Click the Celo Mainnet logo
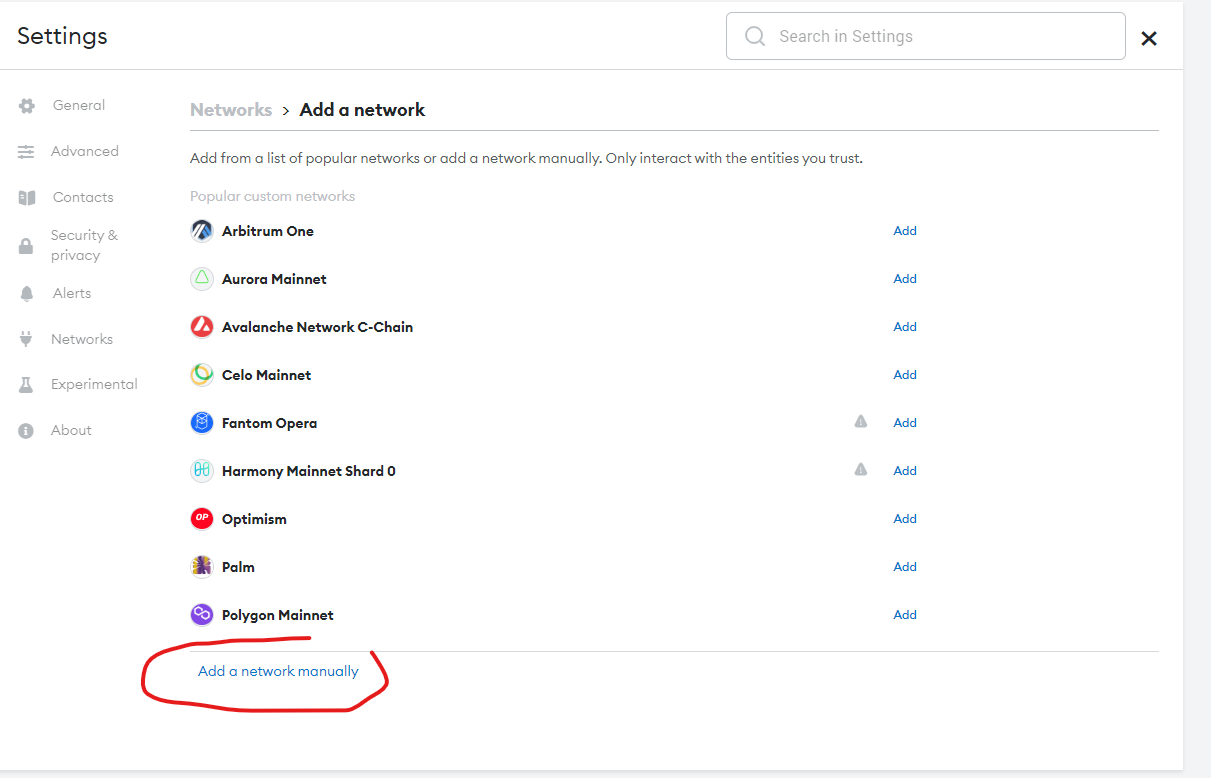 click(202, 375)
